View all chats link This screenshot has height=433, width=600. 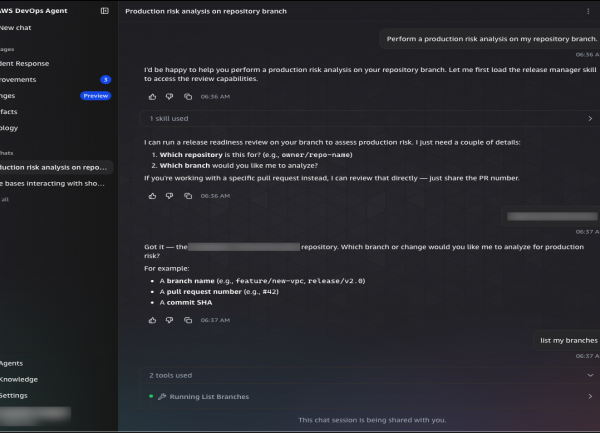click(x=5, y=199)
